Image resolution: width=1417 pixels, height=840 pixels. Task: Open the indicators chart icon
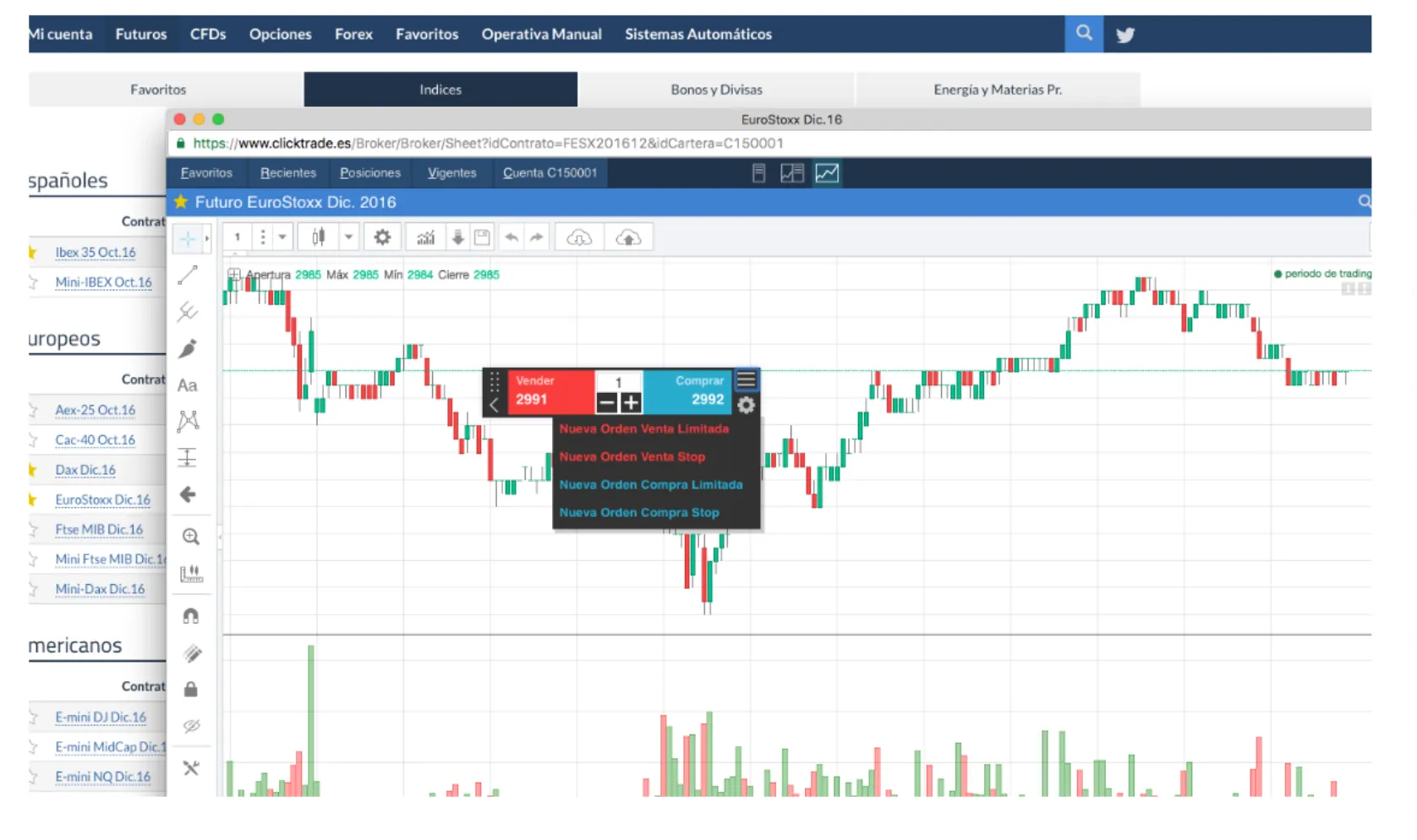tap(426, 237)
